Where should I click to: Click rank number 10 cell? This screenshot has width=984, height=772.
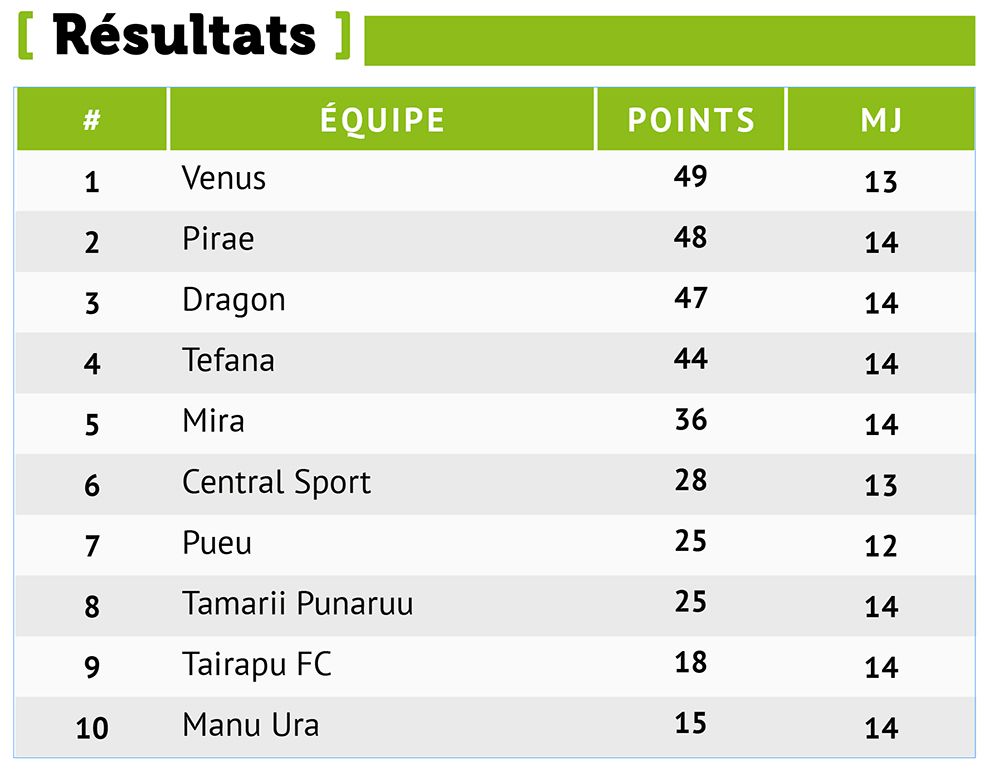pos(92,728)
